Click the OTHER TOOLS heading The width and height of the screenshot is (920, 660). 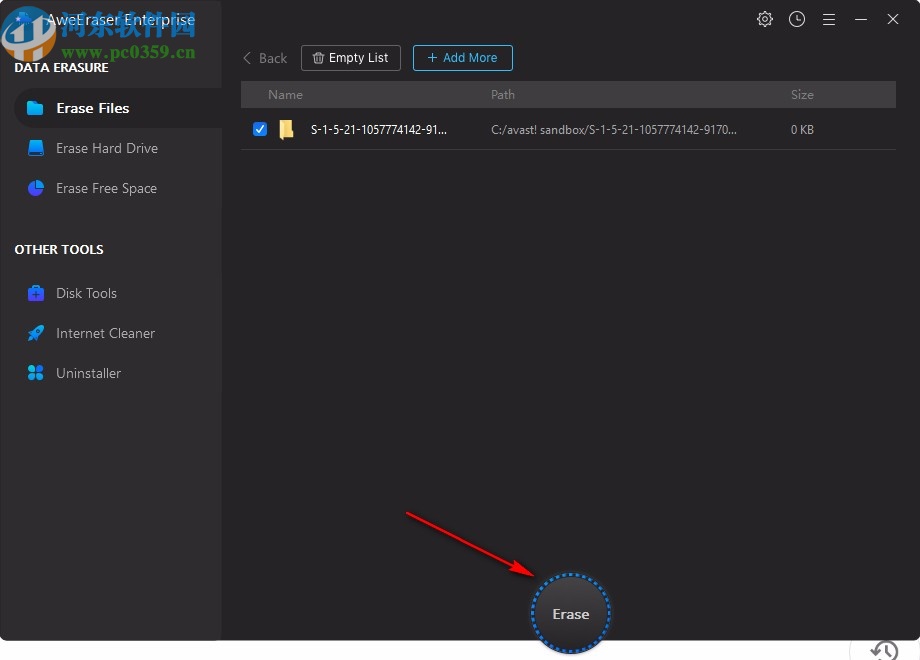[x=59, y=249]
